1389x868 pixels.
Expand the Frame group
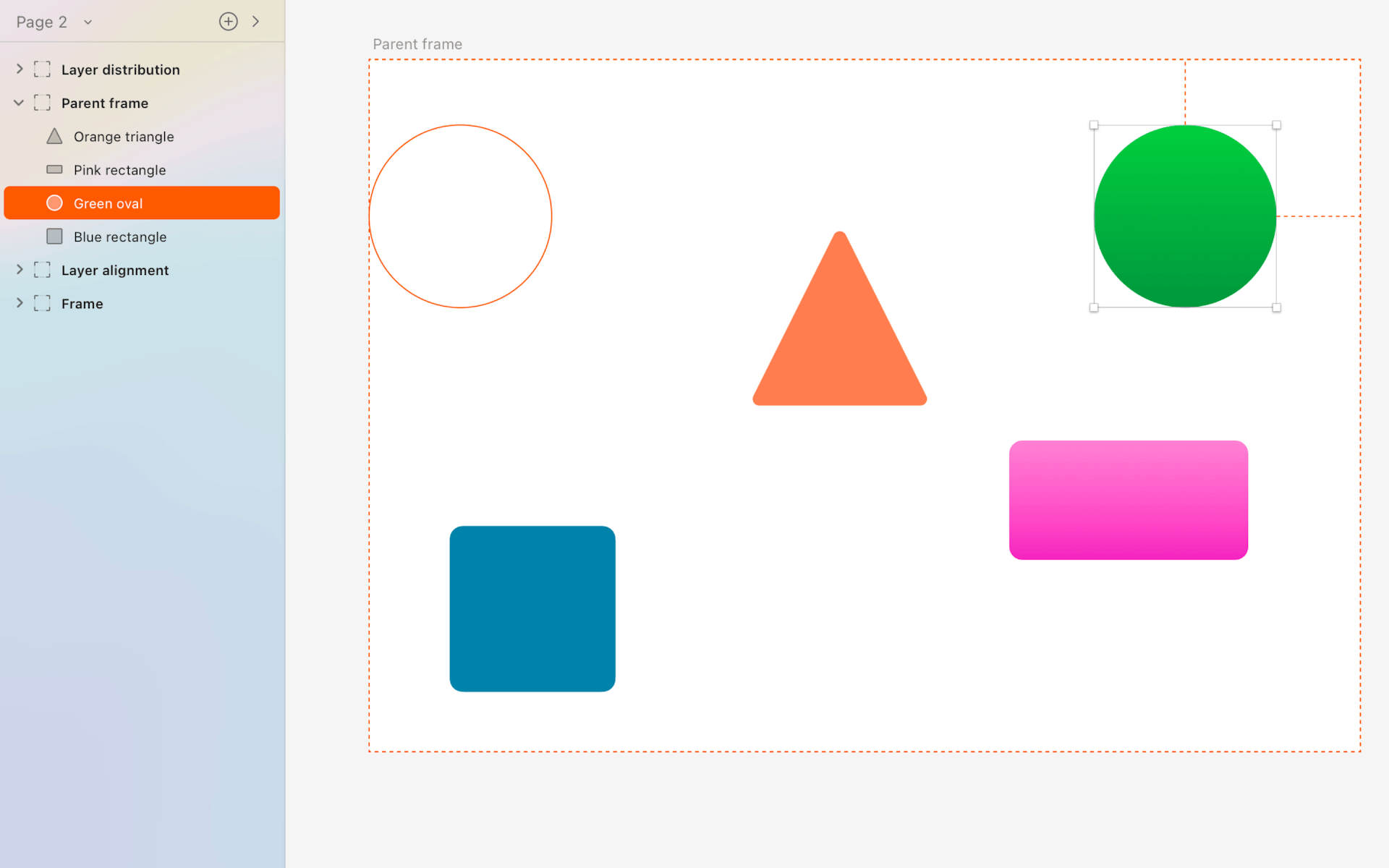click(x=20, y=303)
